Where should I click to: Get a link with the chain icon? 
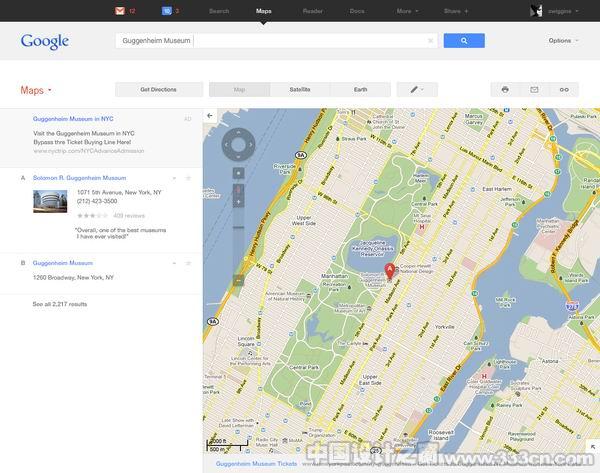(564, 90)
